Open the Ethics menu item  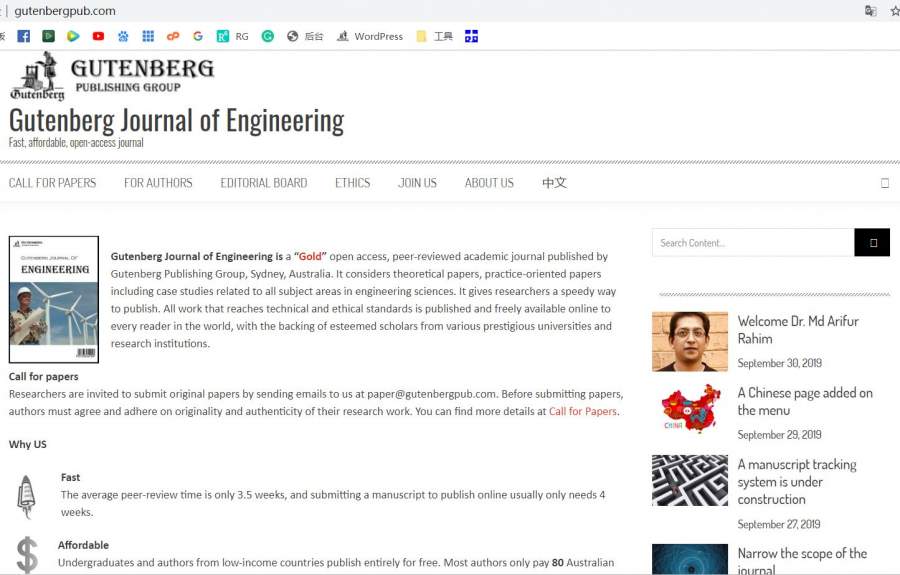coord(352,183)
